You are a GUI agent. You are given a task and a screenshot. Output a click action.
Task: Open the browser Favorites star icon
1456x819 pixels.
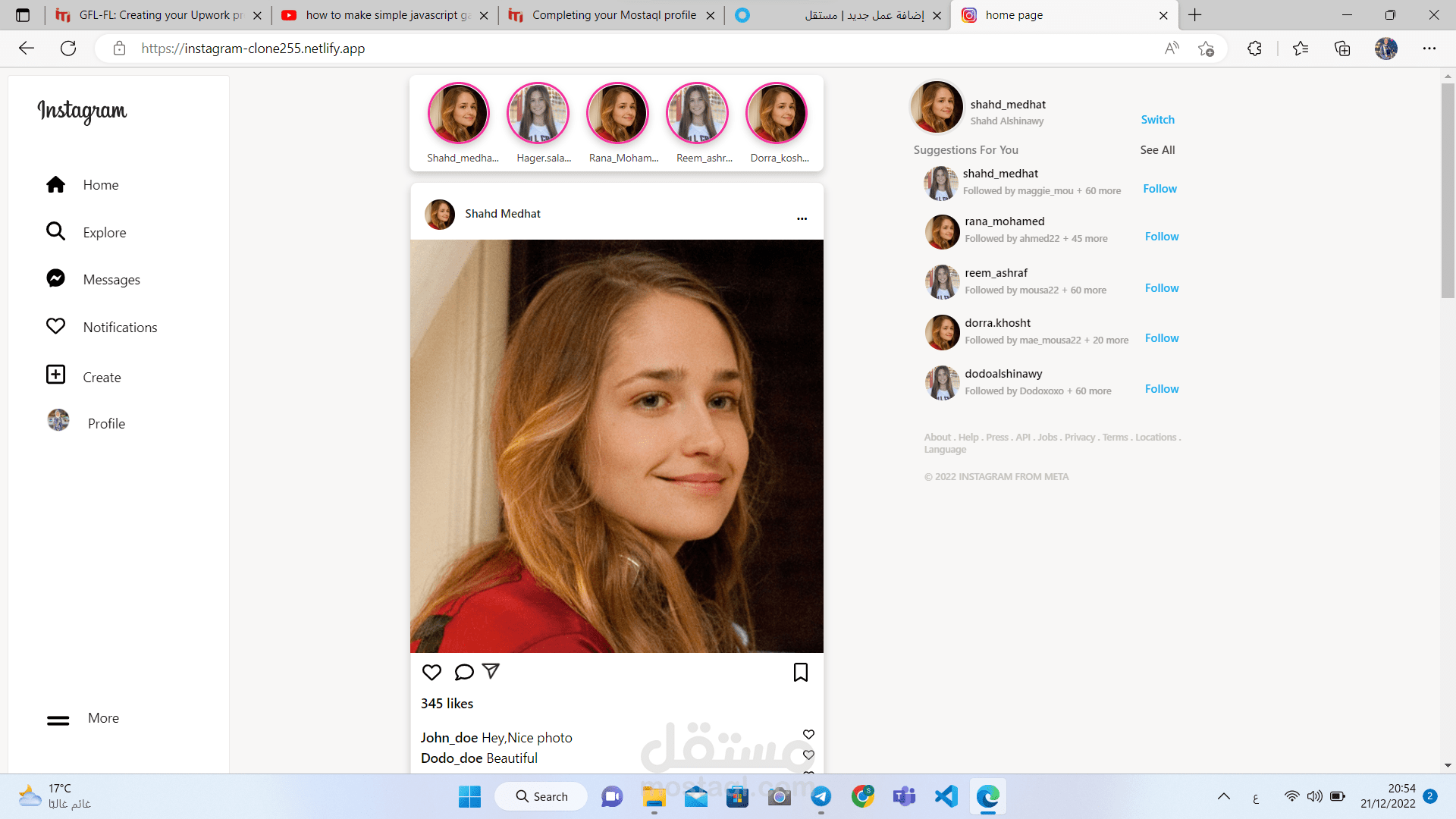click(1301, 49)
